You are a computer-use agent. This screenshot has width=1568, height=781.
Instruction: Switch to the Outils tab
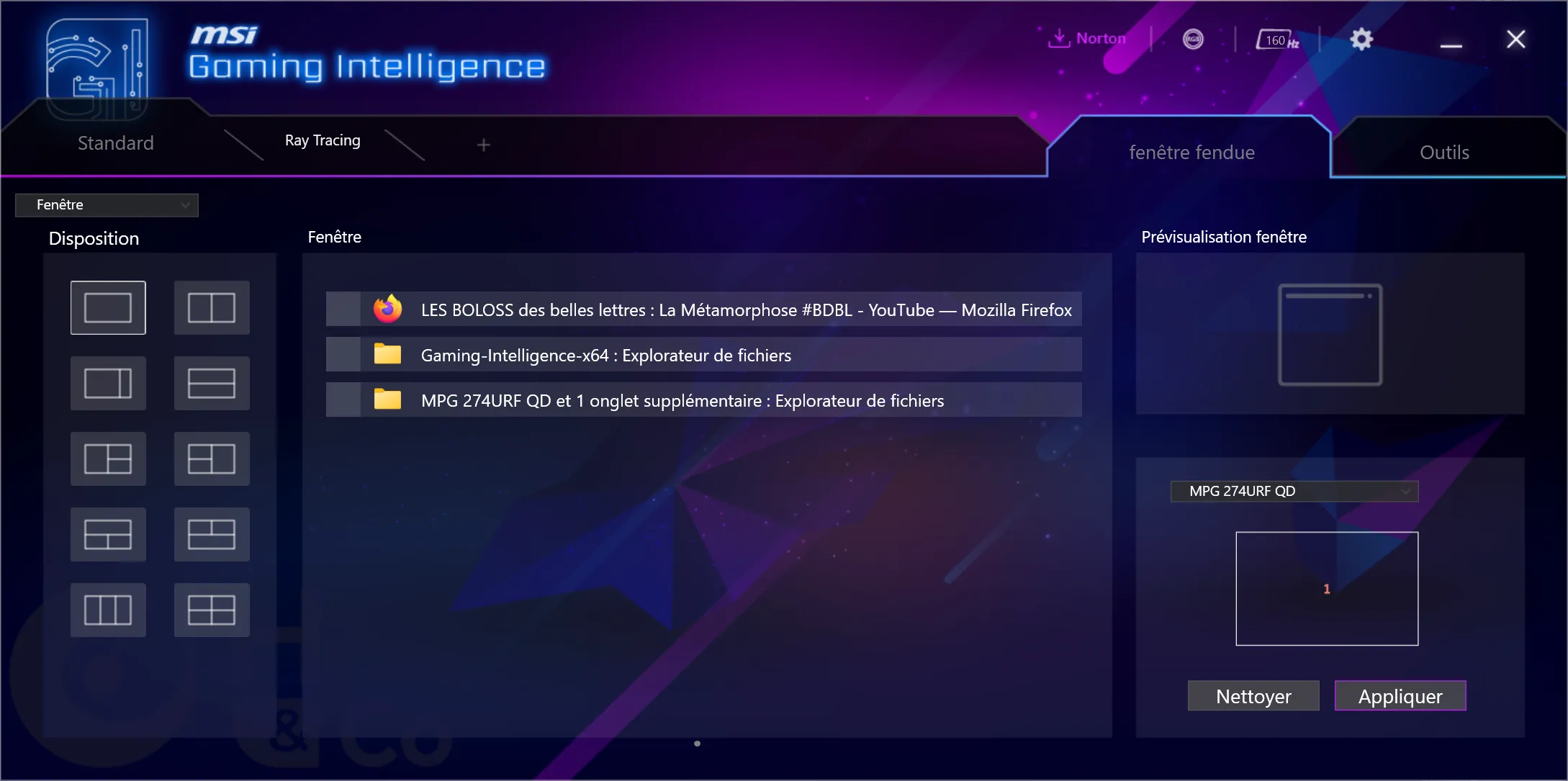pos(1445,151)
